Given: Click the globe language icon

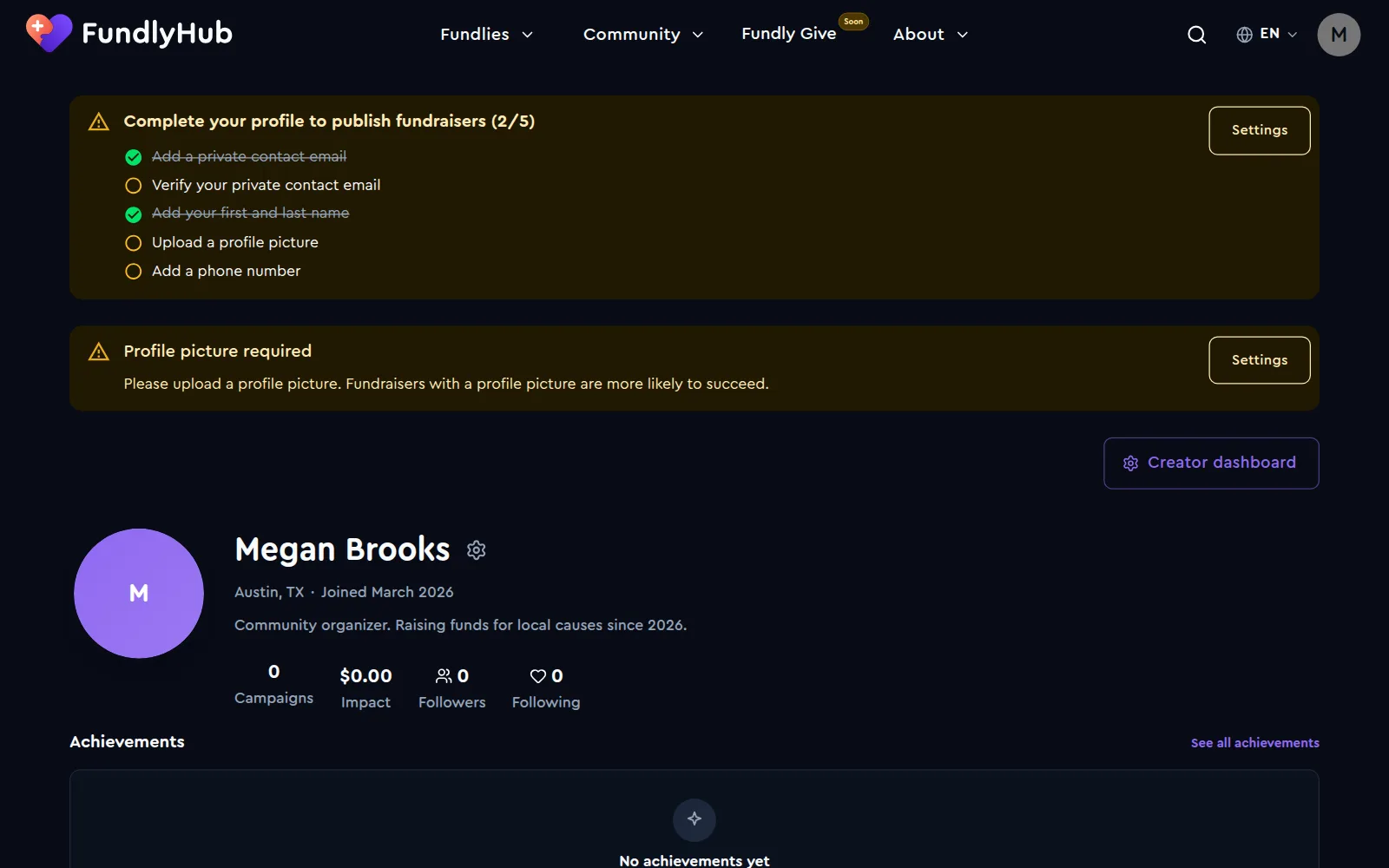Looking at the screenshot, I should pyautogui.click(x=1244, y=35).
